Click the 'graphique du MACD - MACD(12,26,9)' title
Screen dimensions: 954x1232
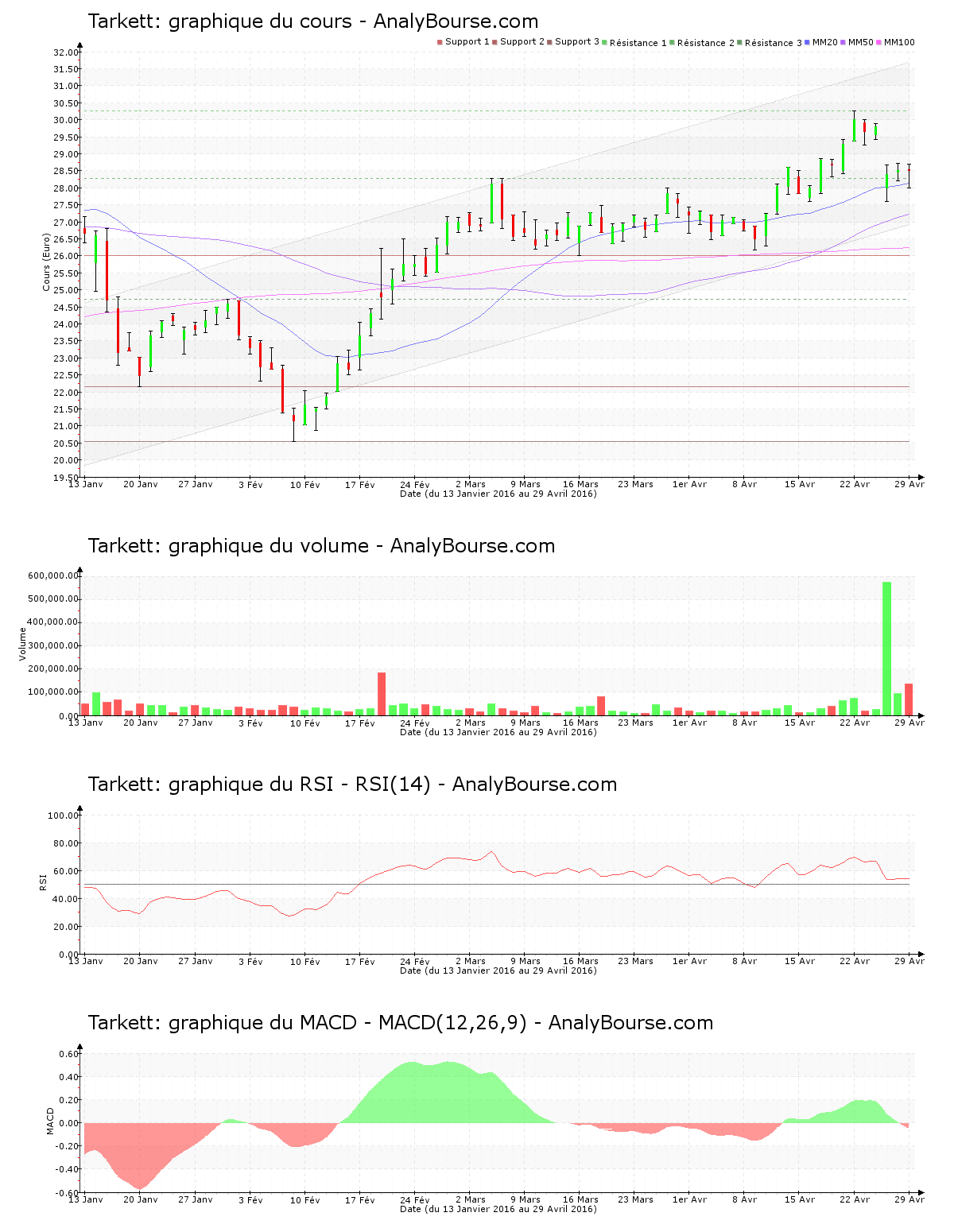tap(401, 1023)
